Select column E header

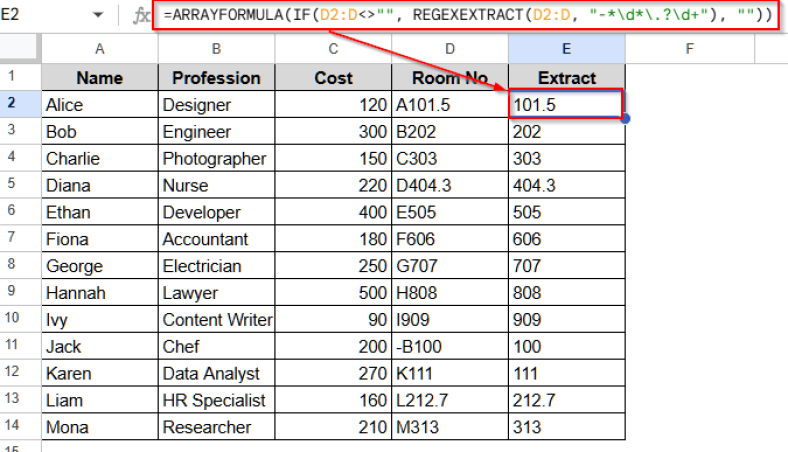pos(566,49)
